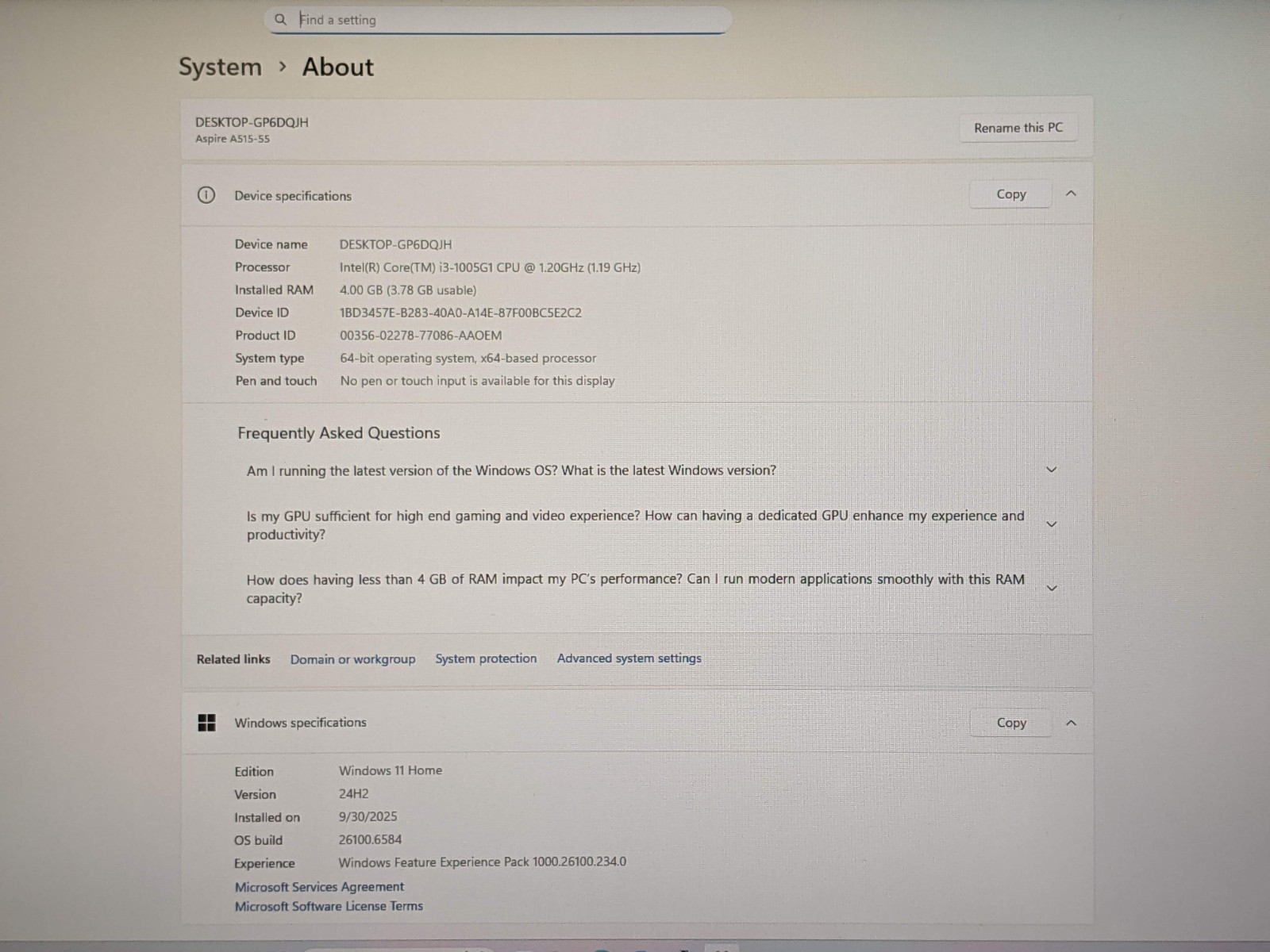Open Advanced system settings link
This screenshot has width=1270, height=952.
coord(629,658)
